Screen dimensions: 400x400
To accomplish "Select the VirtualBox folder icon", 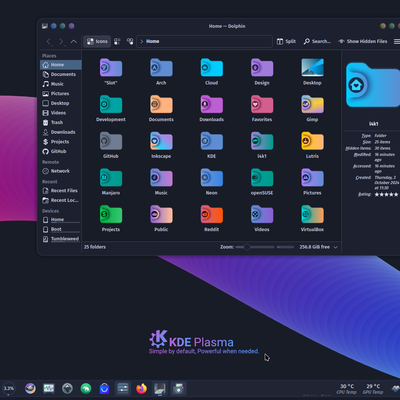I will (312, 214).
